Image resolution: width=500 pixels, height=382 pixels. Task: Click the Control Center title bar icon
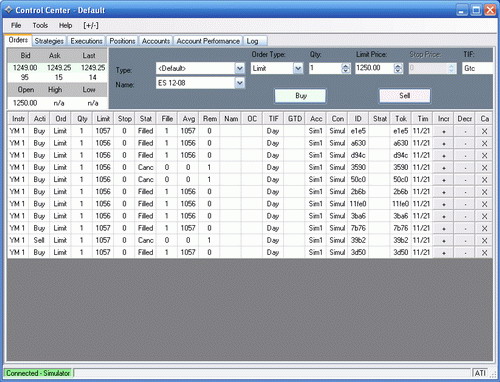[8, 10]
